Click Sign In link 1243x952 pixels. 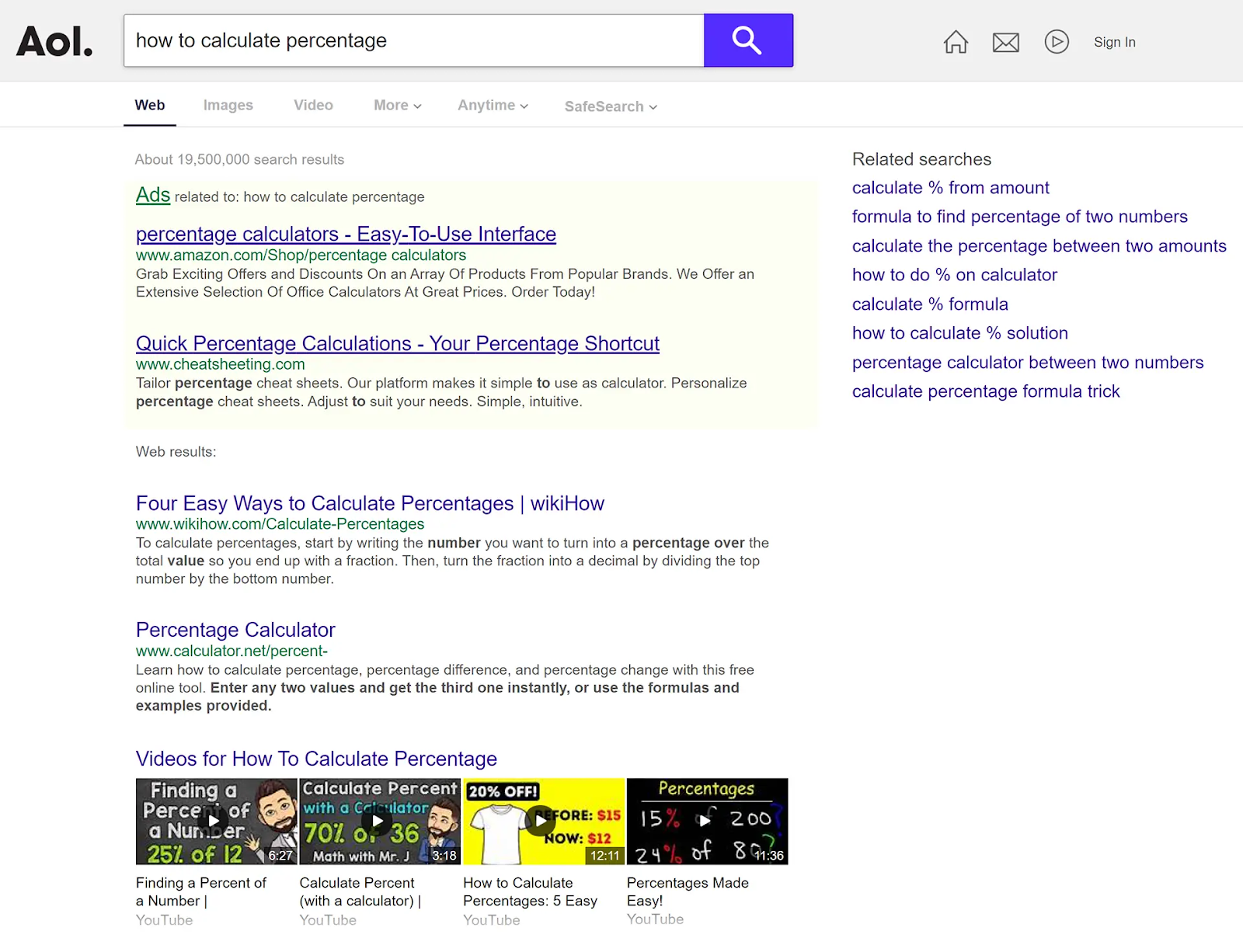1114,42
